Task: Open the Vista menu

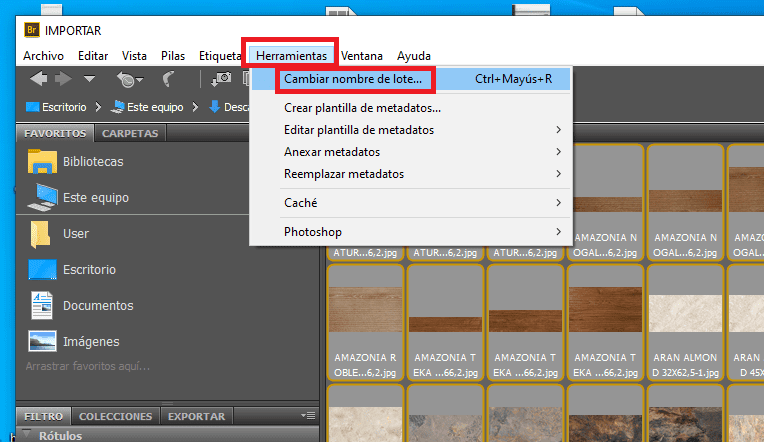Action: 134,56
